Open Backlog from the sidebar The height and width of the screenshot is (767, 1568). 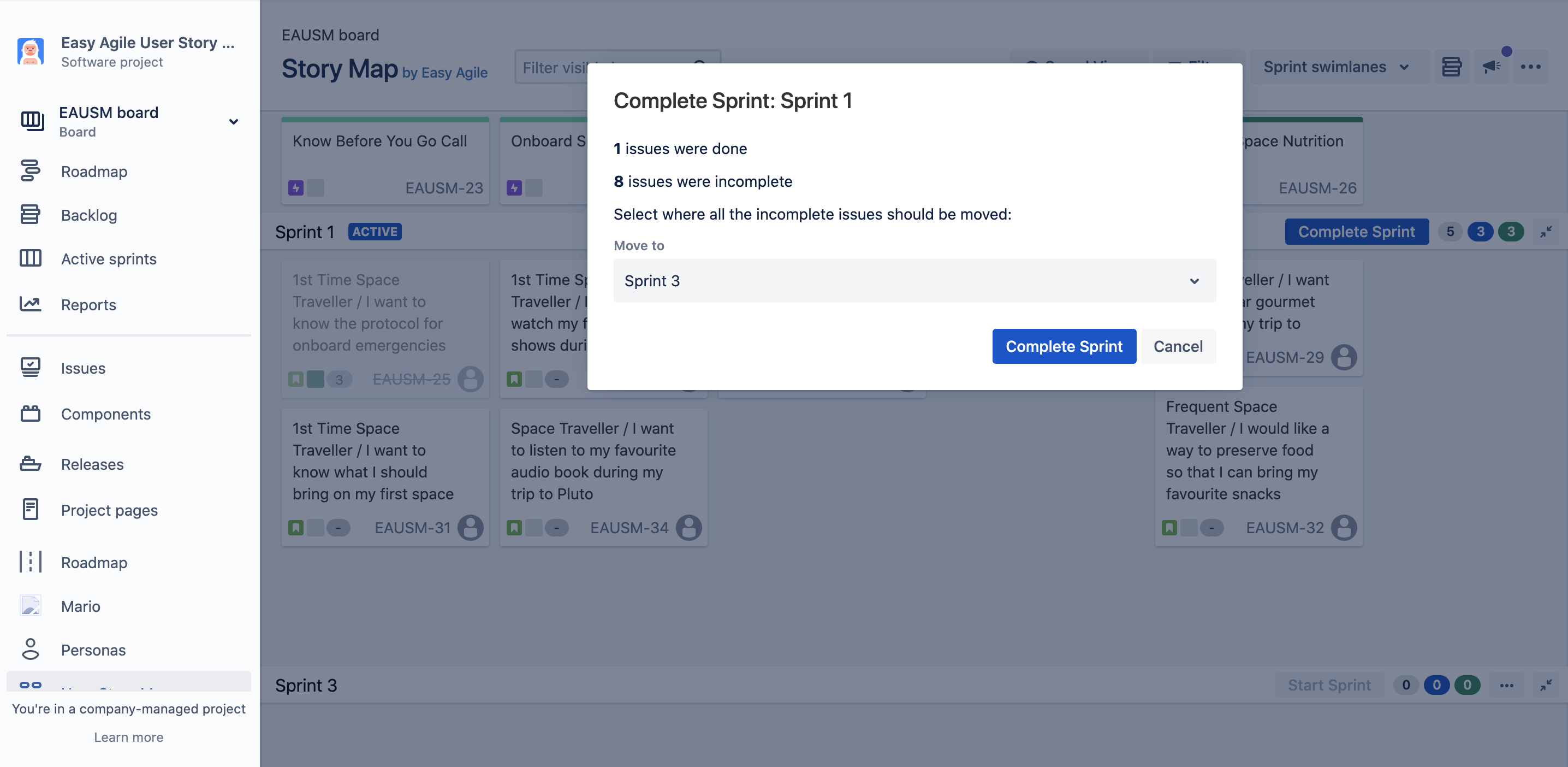point(89,215)
